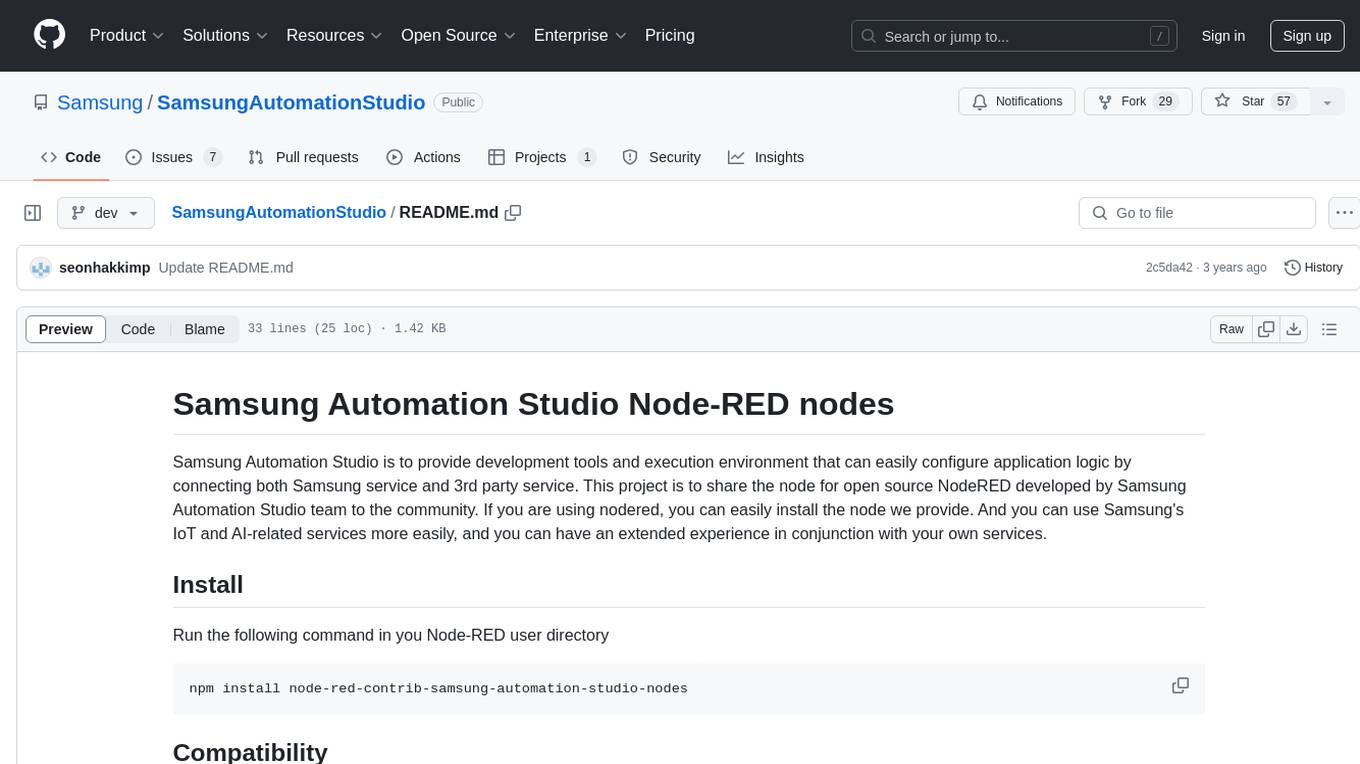The width and height of the screenshot is (1360, 764).
Task: Open more file actions menu
Action: coord(1344,213)
